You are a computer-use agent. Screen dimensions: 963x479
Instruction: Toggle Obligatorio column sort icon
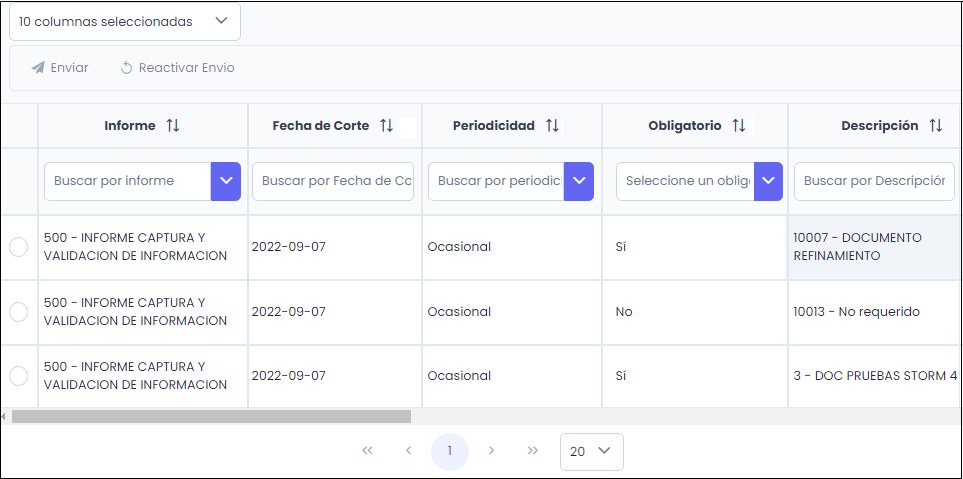pos(739,126)
